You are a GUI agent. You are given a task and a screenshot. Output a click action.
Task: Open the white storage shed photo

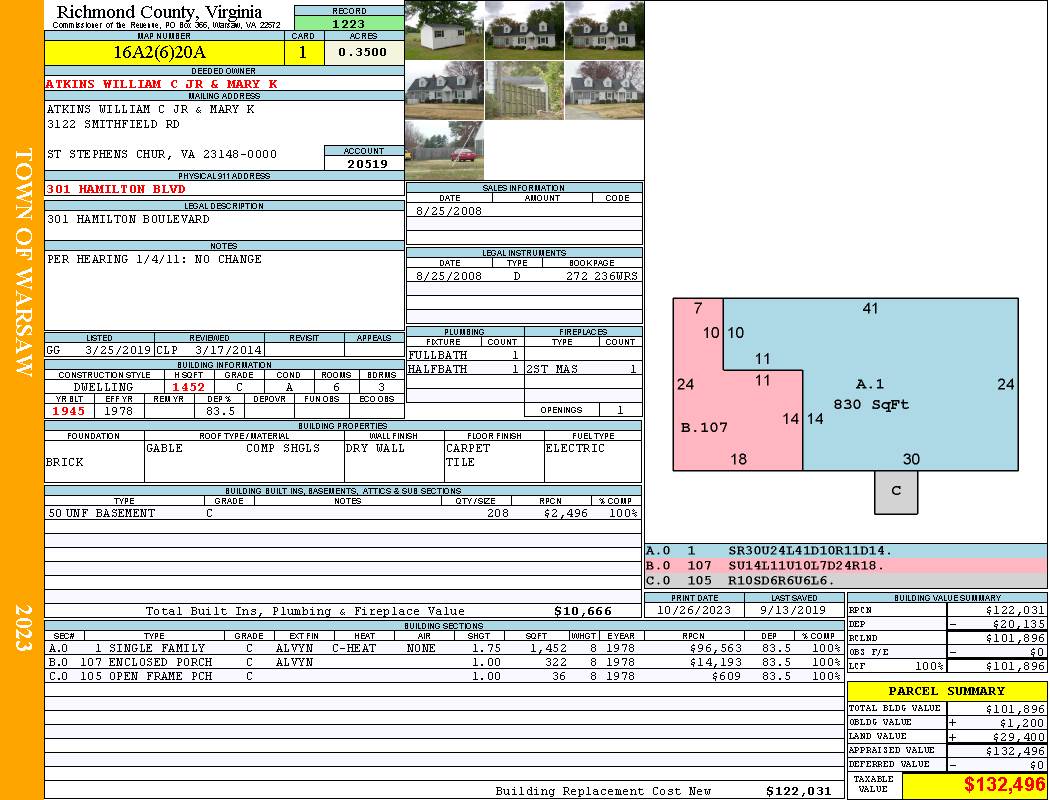444,30
